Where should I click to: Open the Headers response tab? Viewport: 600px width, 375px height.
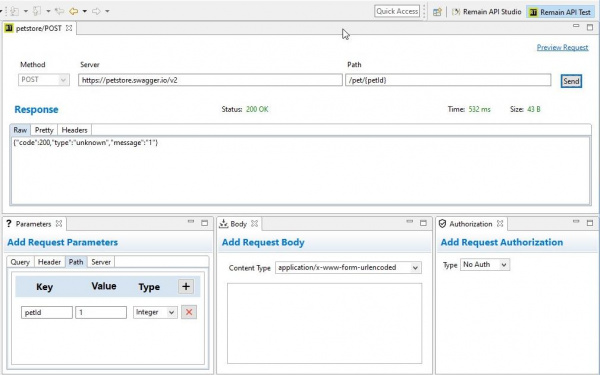pos(74,130)
